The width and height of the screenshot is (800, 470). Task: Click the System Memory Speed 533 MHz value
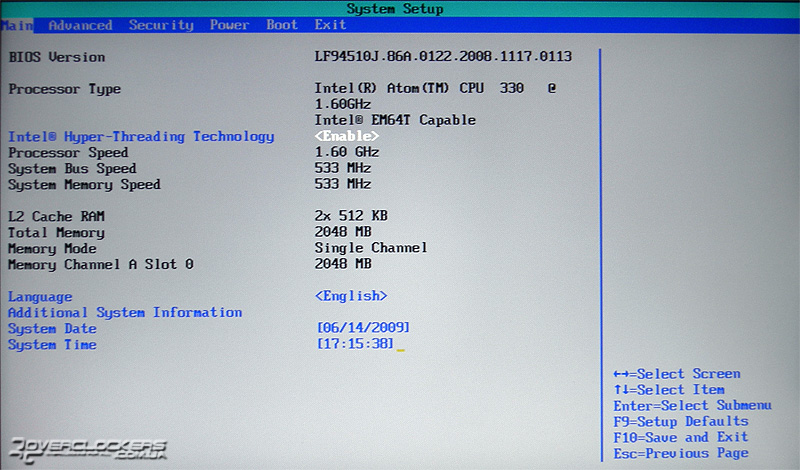(342, 184)
